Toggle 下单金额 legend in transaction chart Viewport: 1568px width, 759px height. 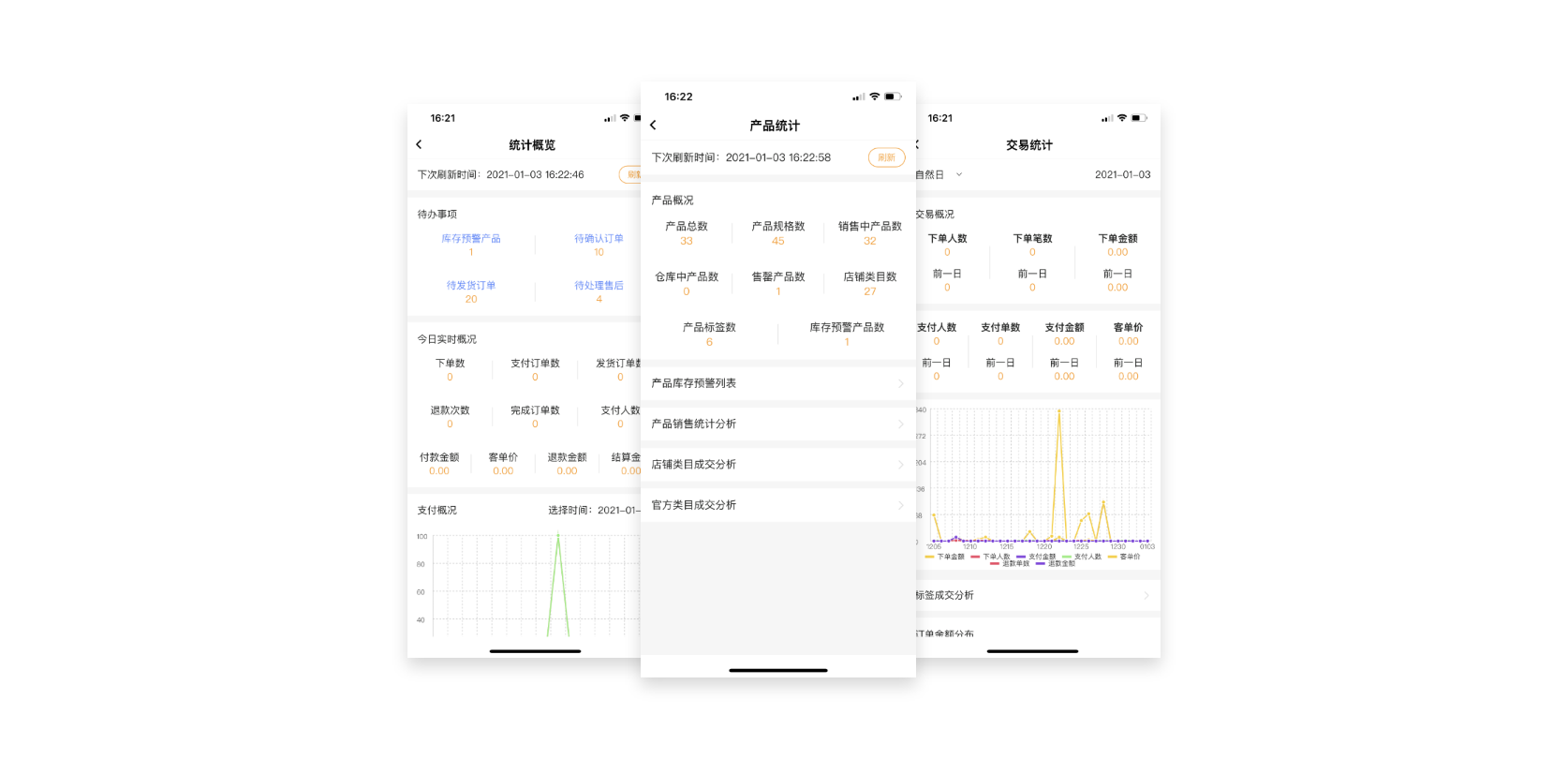(x=944, y=557)
